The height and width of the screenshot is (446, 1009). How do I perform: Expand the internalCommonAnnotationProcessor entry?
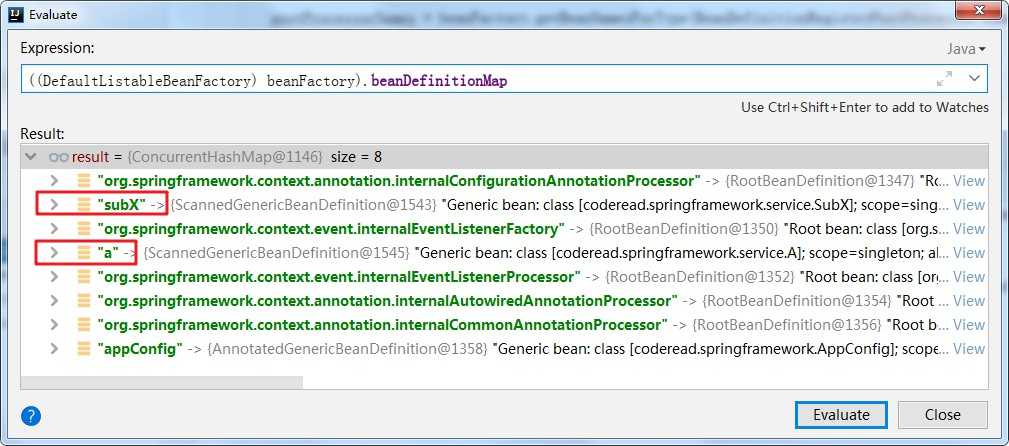click(x=54, y=325)
